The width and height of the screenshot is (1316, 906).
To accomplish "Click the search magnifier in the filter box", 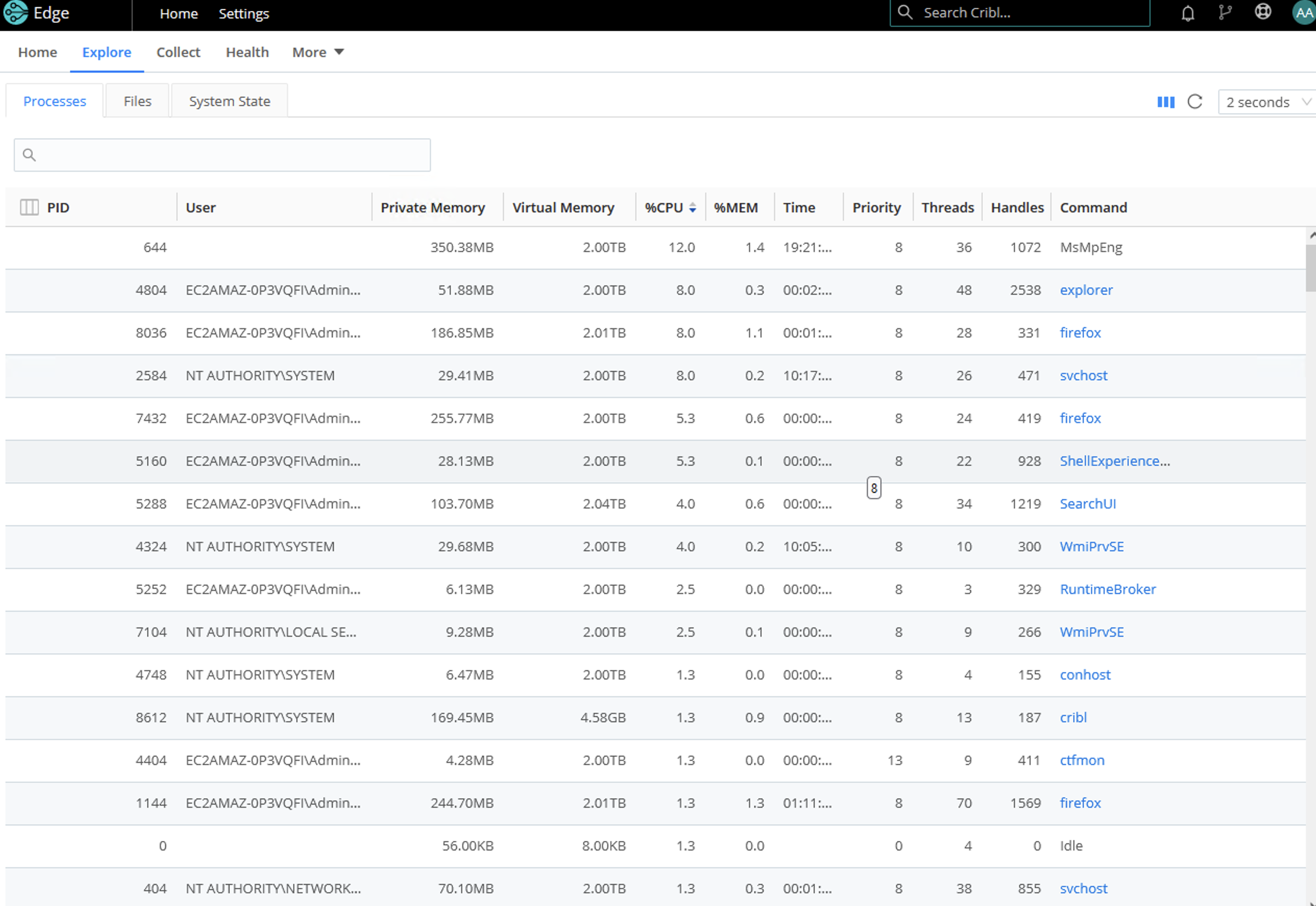I will tap(30, 154).
